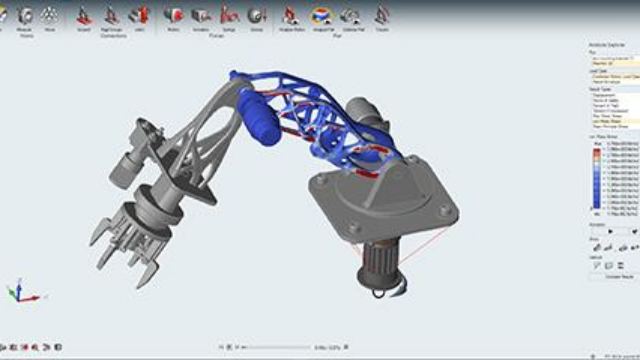Toggle the second icon in Show section
Screen dimensions: 640x360
(609, 247)
